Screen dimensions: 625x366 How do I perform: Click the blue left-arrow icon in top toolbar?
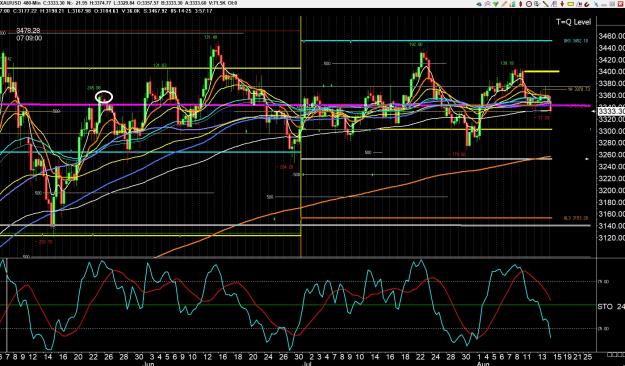coord(479,4)
